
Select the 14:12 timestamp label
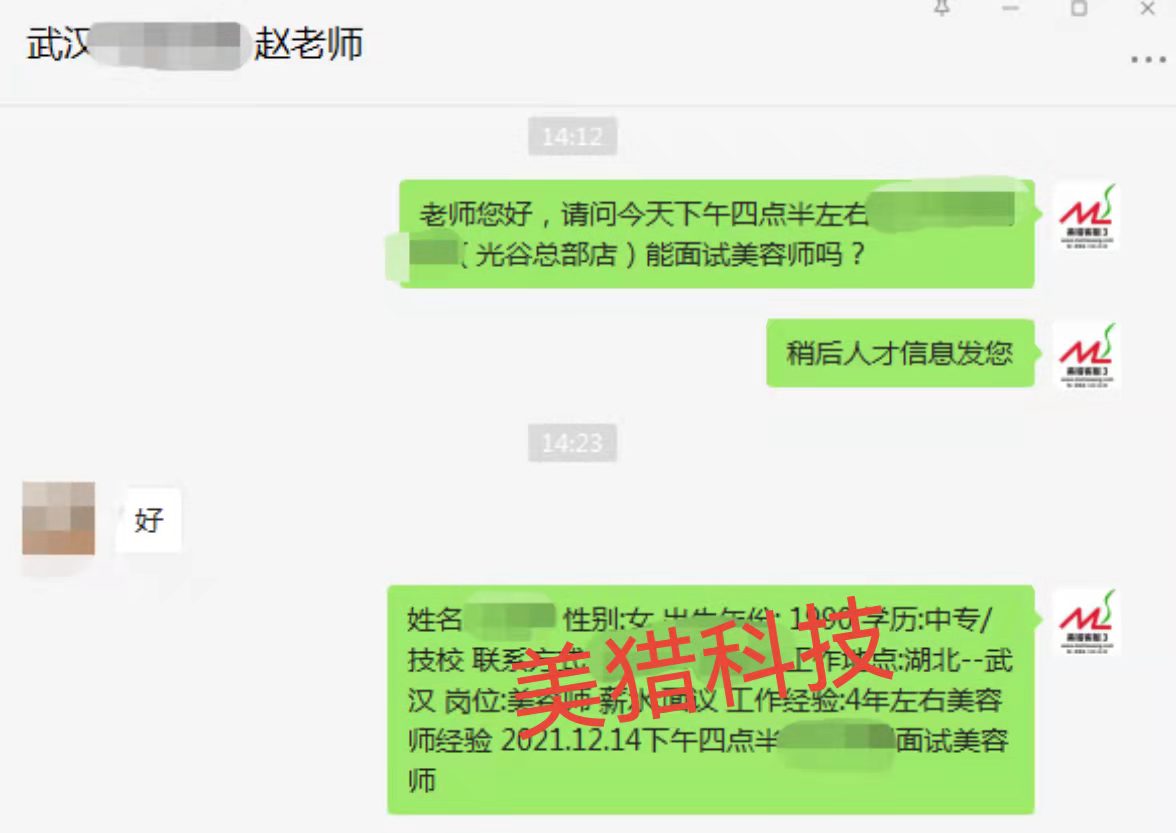tap(572, 136)
